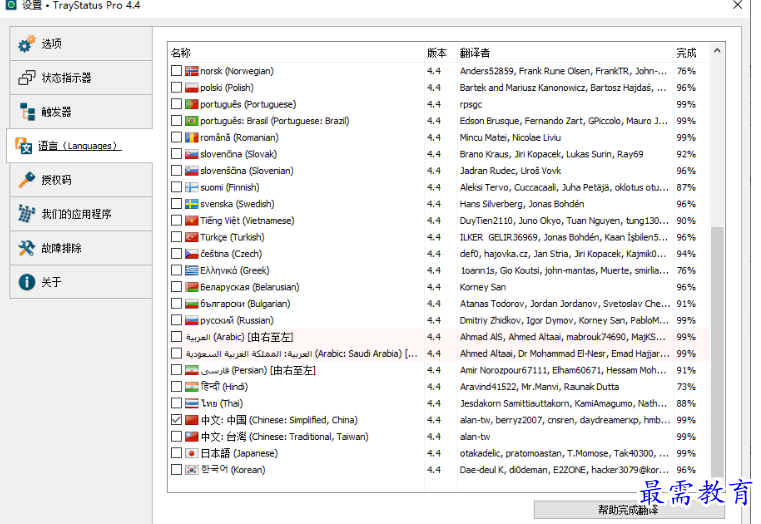Open the 故障排除 tab
Viewport: 761px width, 524px height.
pyautogui.click(x=81, y=248)
